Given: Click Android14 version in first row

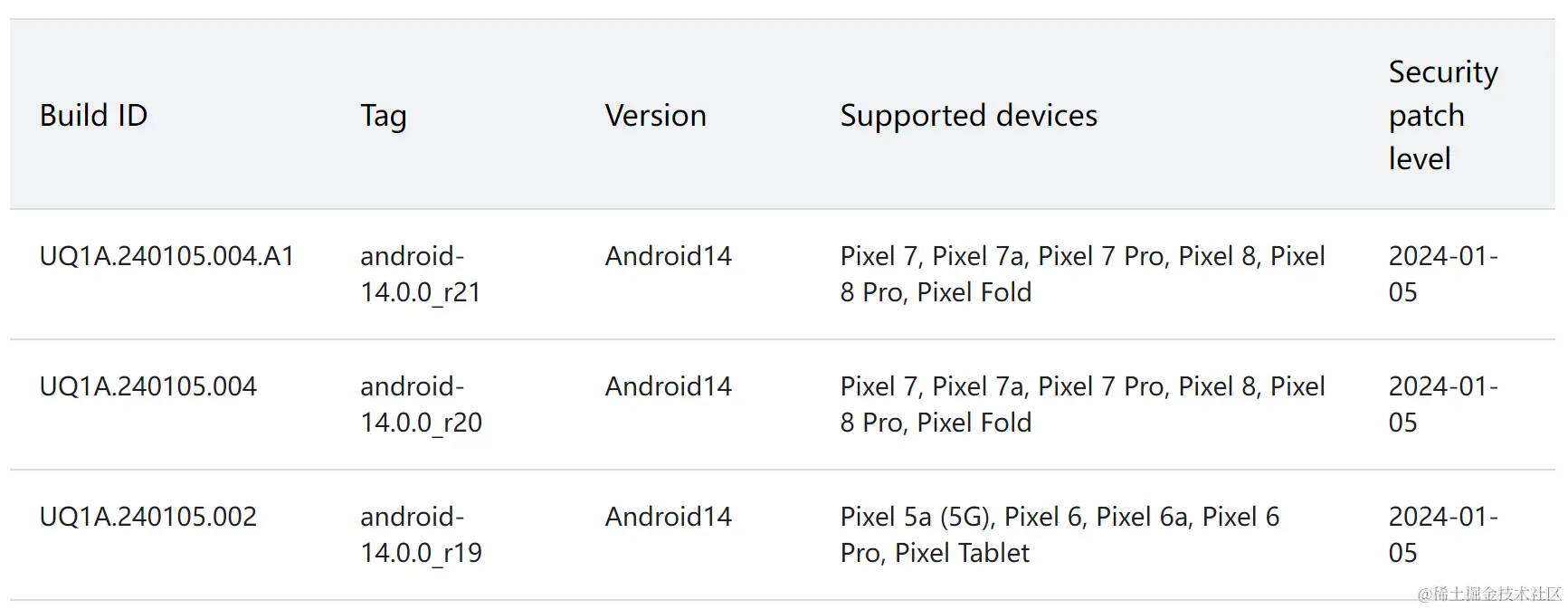Looking at the screenshot, I should (x=668, y=256).
